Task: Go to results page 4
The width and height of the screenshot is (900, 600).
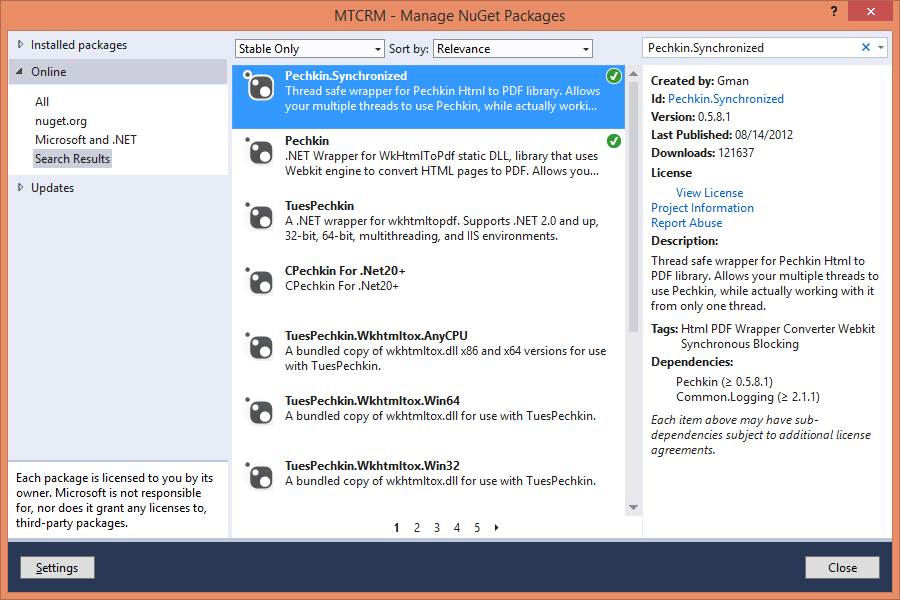Action: click(x=457, y=528)
